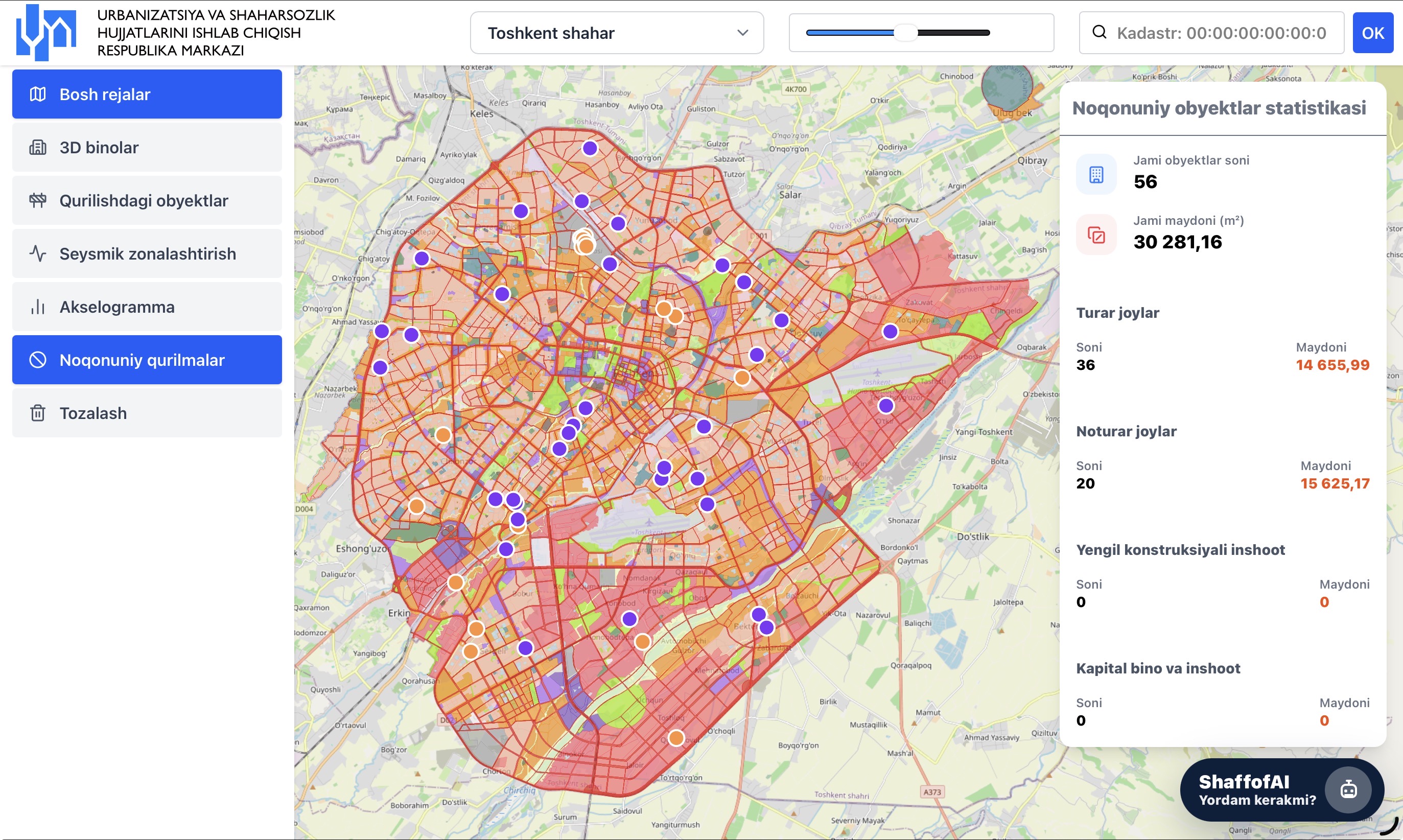This screenshot has width=1403, height=840.
Task: Click the opacity slider handle
Action: click(x=905, y=33)
